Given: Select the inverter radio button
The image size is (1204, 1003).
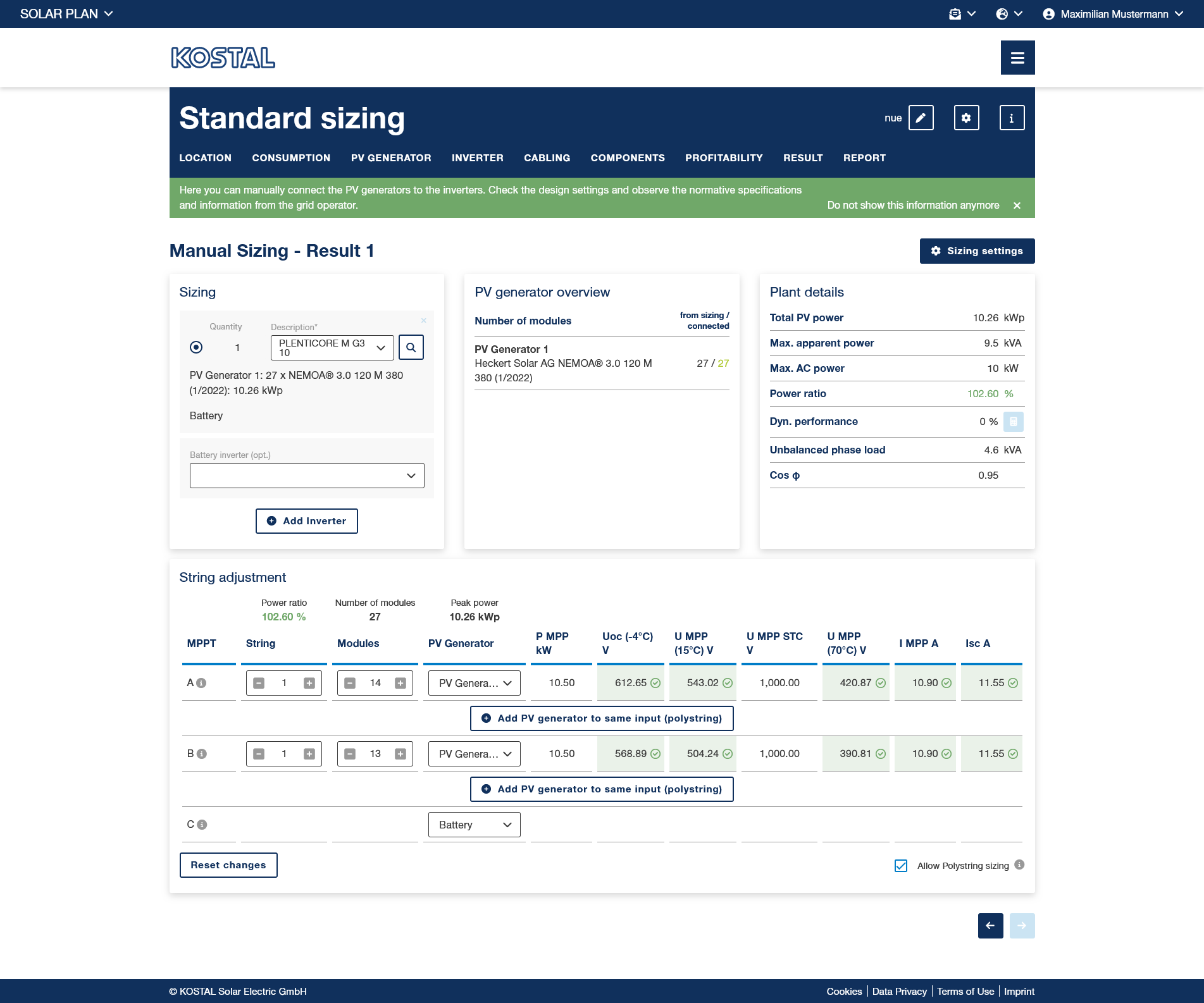Looking at the screenshot, I should pos(196,347).
